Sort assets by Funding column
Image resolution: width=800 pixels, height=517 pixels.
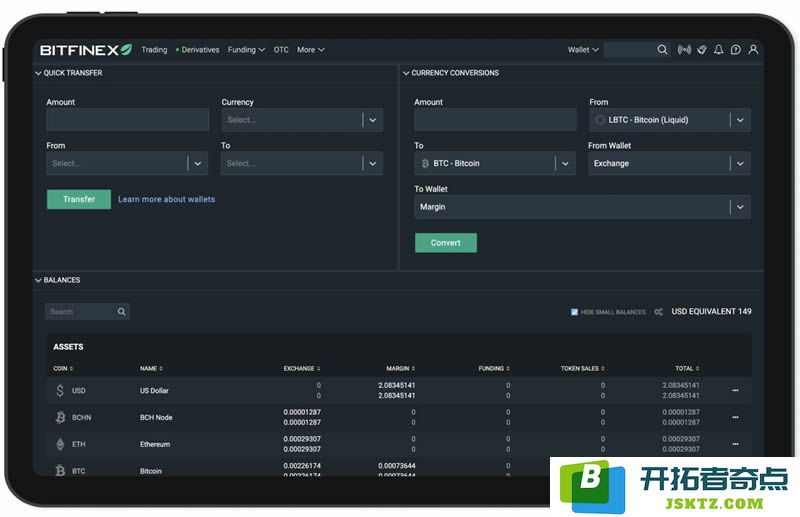coord(494,368)
